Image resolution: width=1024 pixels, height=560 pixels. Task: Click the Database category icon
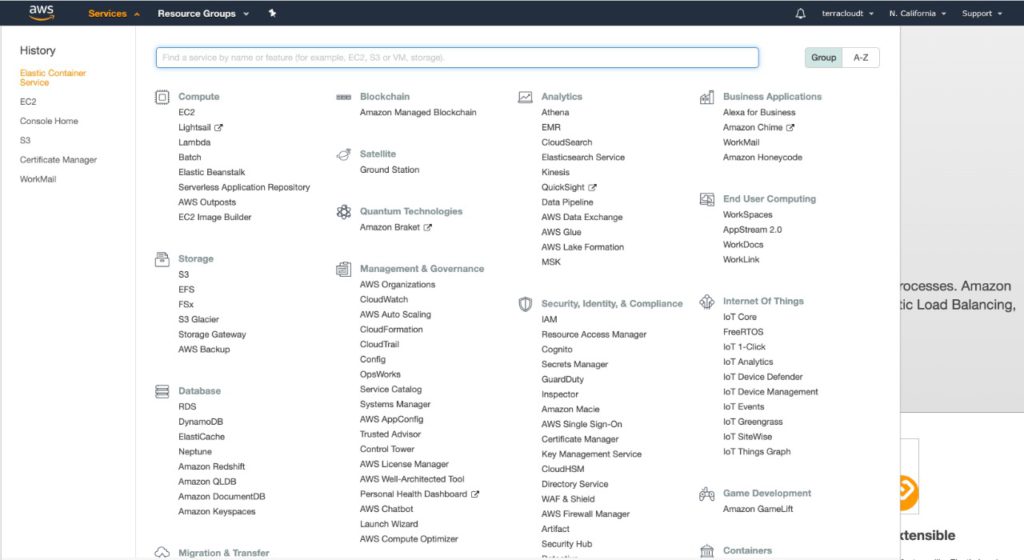coord(162,391)
